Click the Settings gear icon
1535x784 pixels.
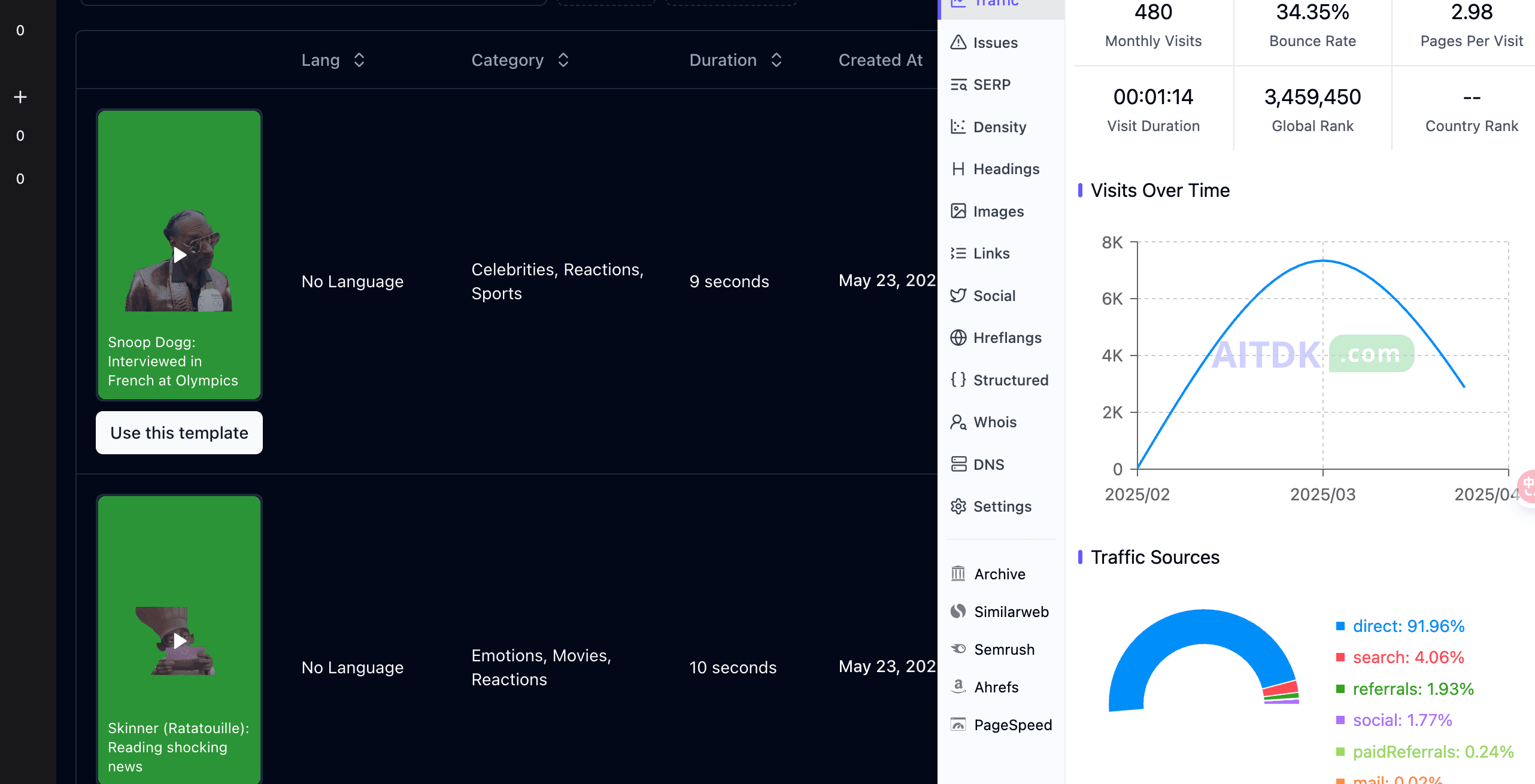(x=958, y=506)
